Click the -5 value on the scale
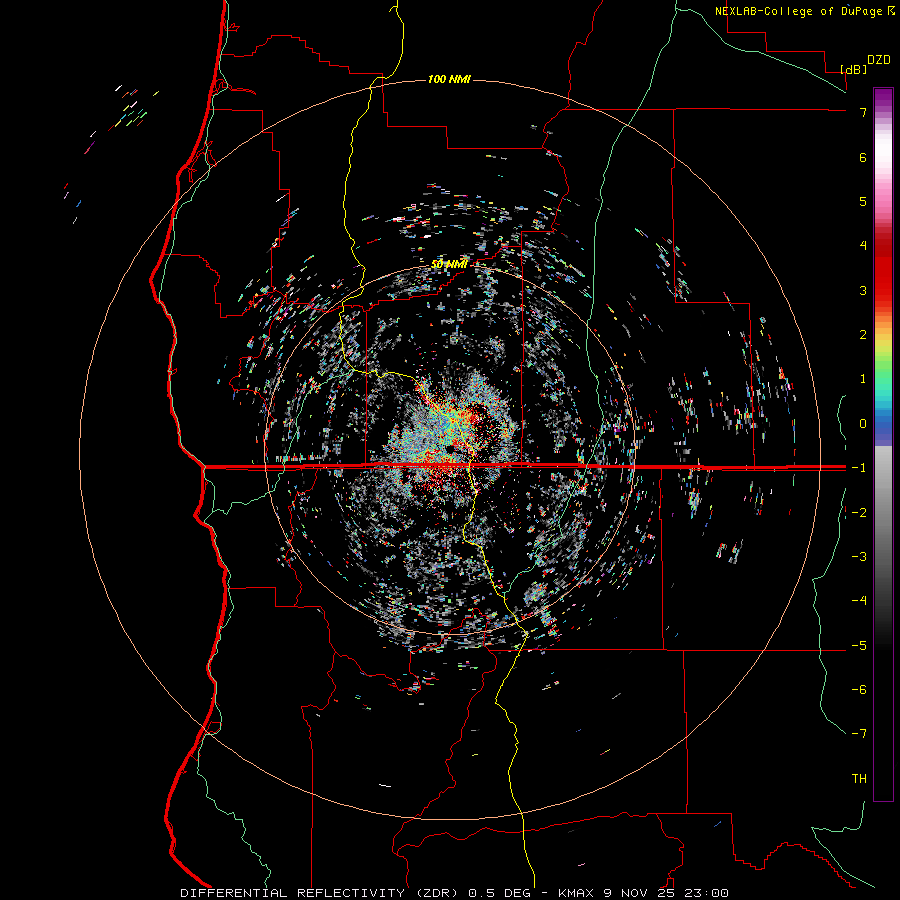900x900 pixels. [859, 646]
